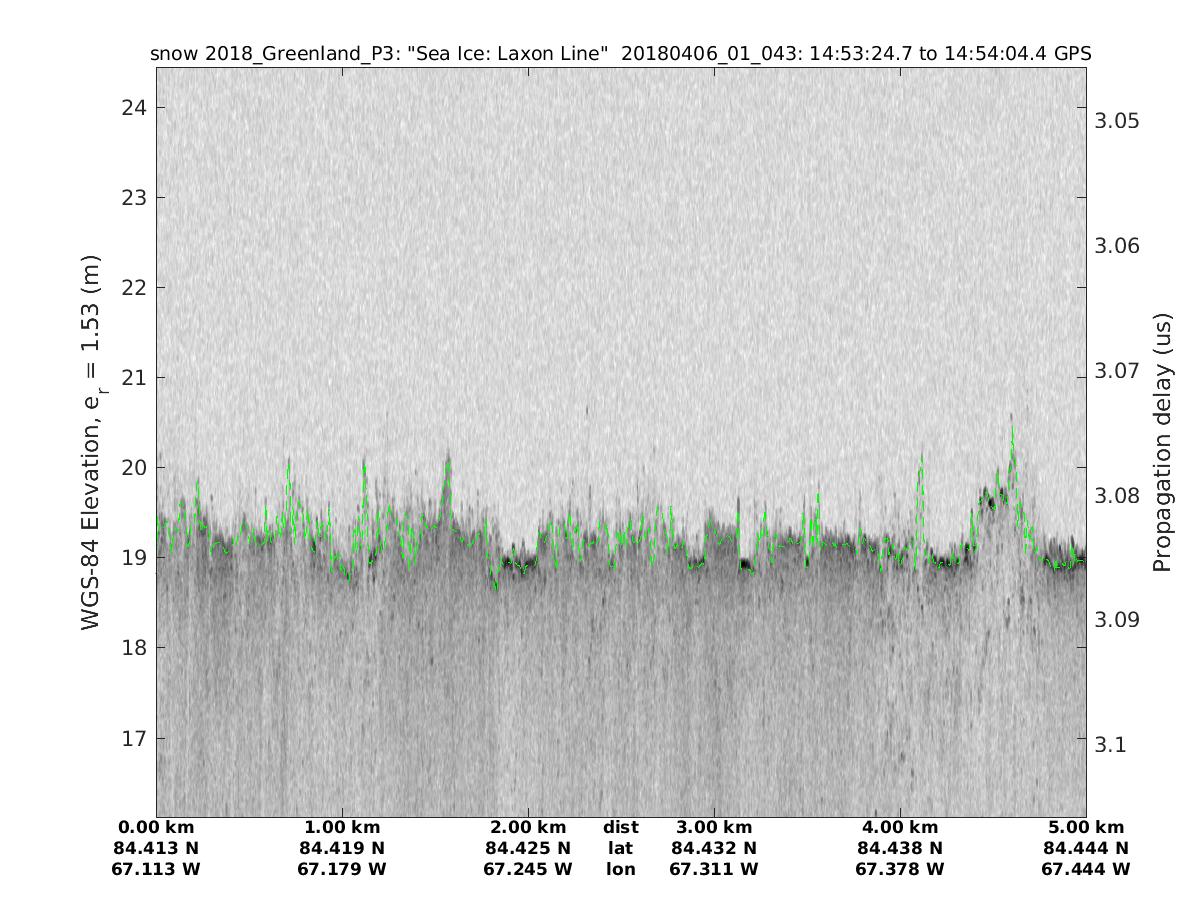Viewport: 1200px width, 900px height.
Task: Click the 'dist' row label
Action: click(x=621, y=828)
